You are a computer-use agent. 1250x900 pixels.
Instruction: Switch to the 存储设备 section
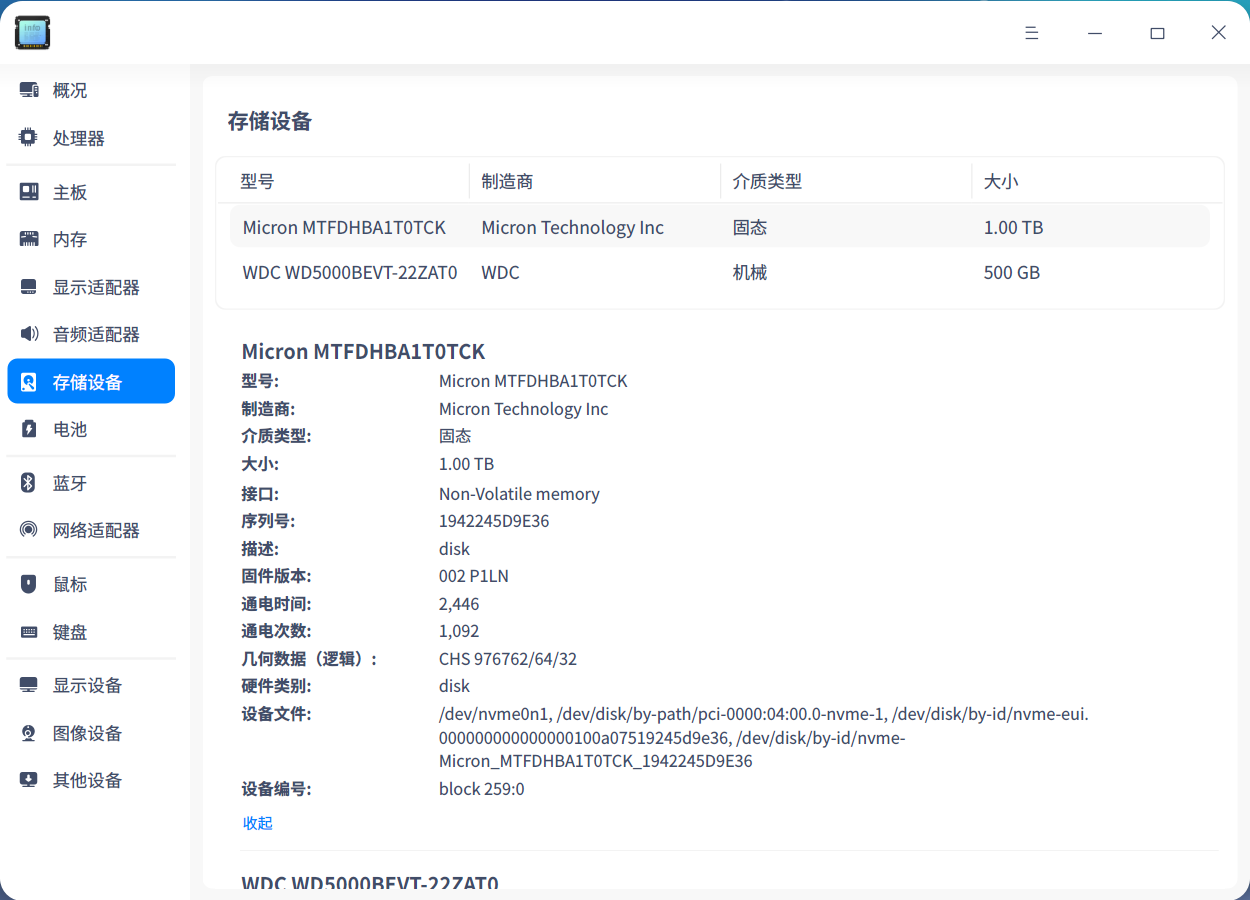click(x=91, y=381)
